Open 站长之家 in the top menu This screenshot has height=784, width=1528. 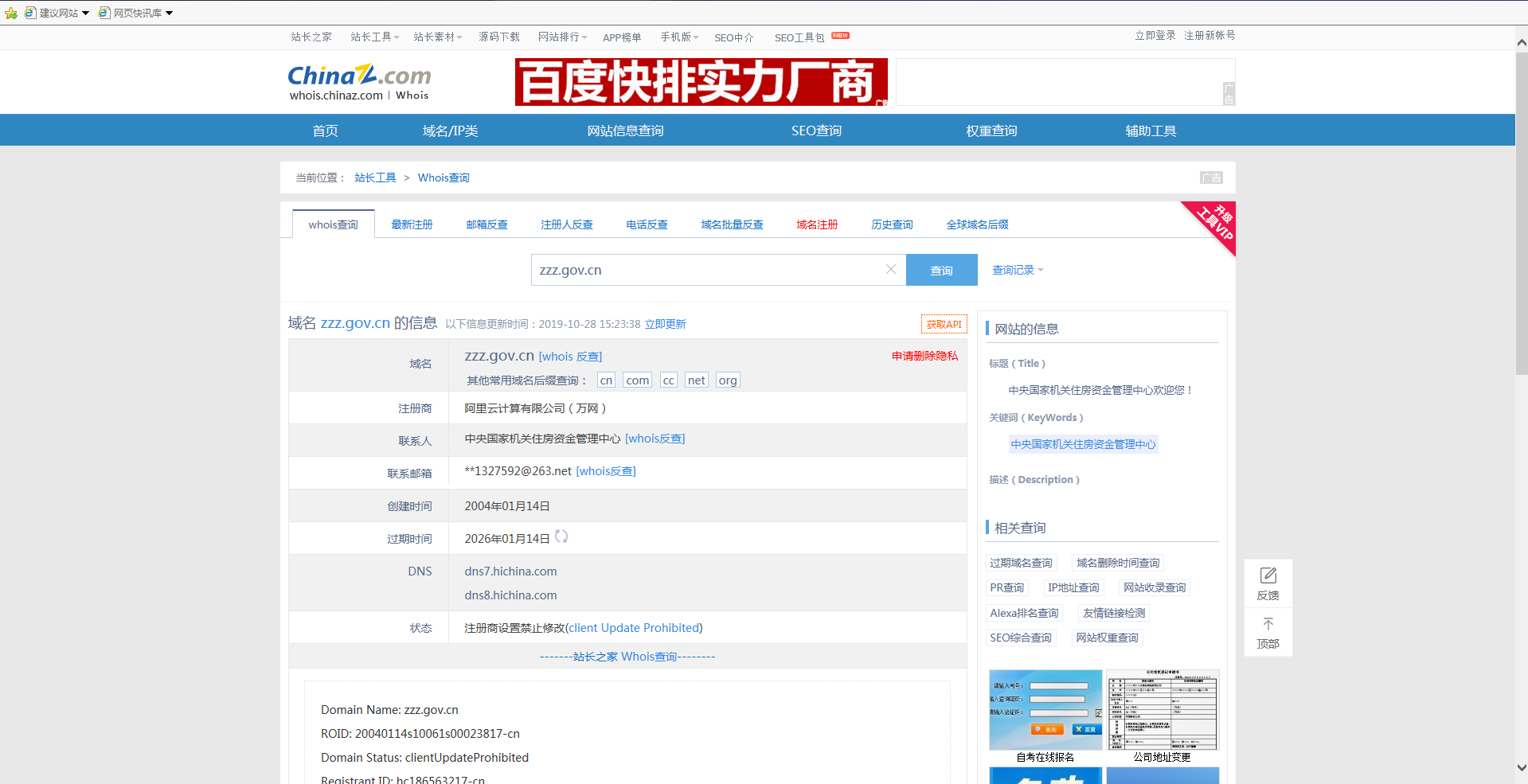pyautogui.click(x=311, y=37)
